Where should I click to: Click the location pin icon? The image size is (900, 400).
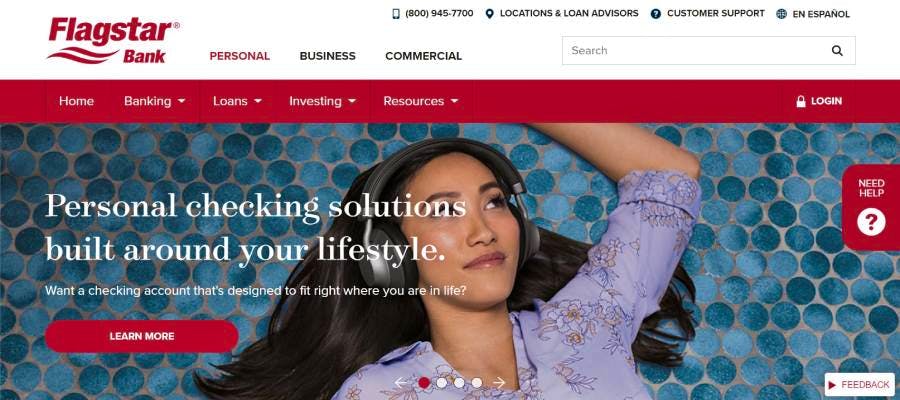click(490, 14)
